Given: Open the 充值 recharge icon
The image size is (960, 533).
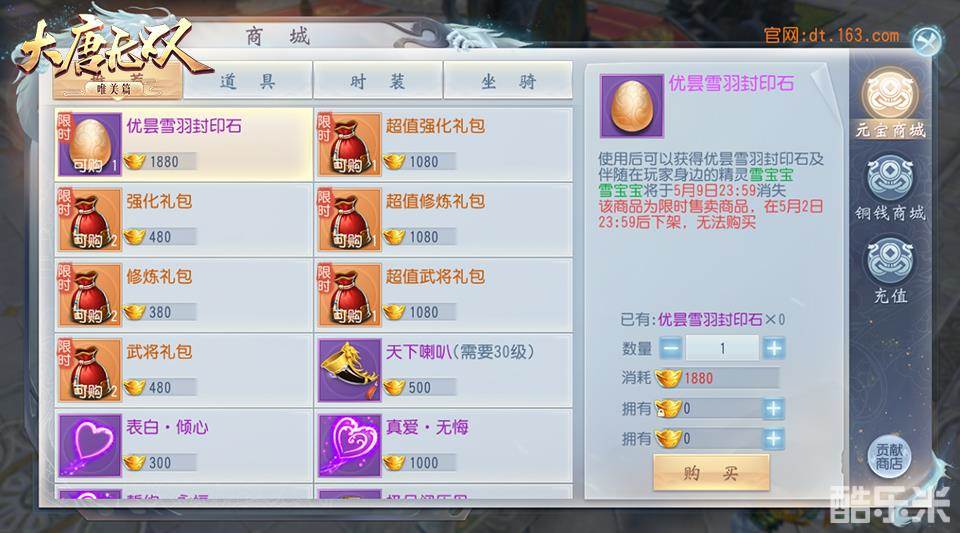Looking at the screenshot, I should tap(891, 271).
